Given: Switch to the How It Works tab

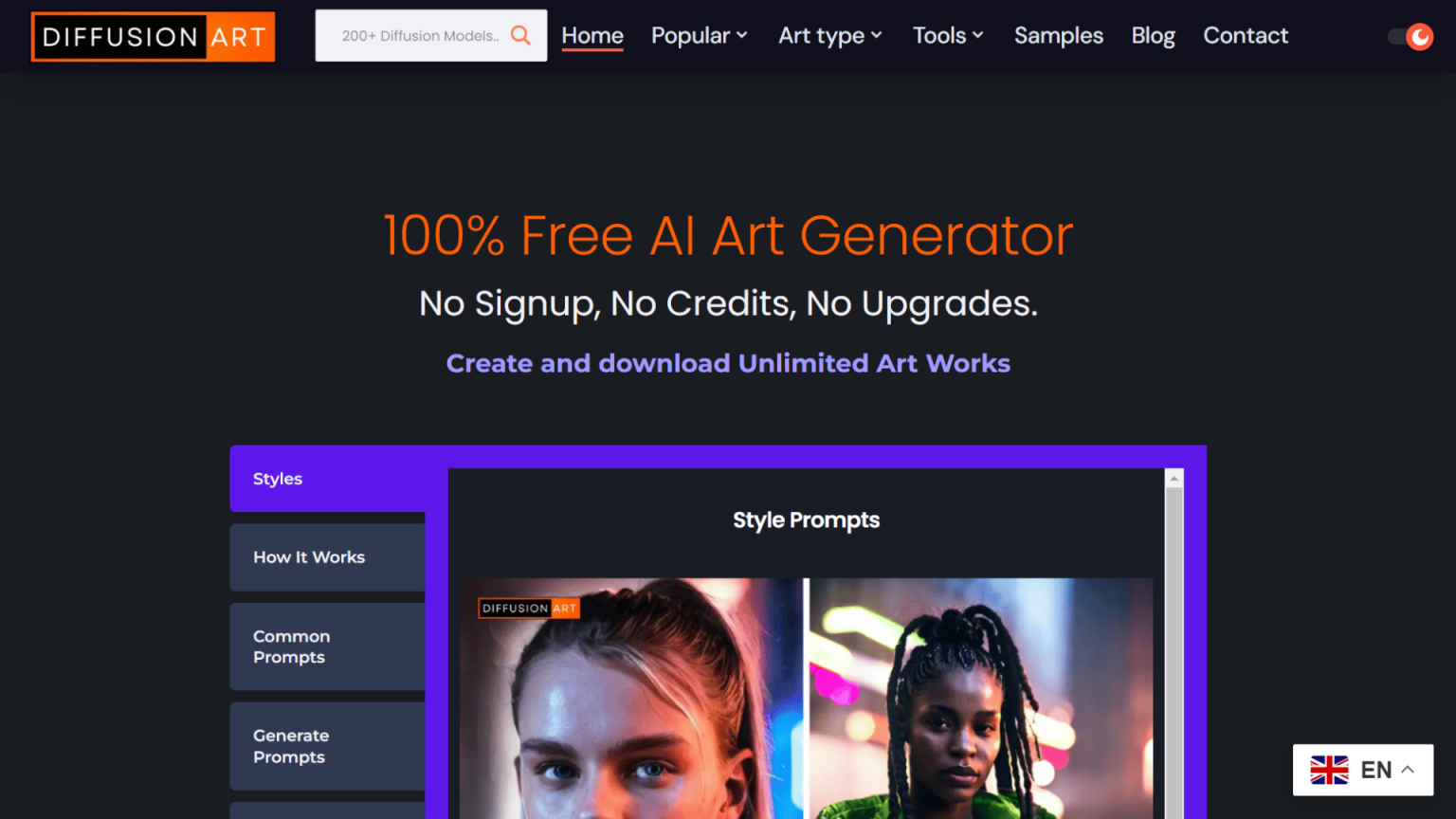Looking at the screenshot, I should click(x=327, y=557).
